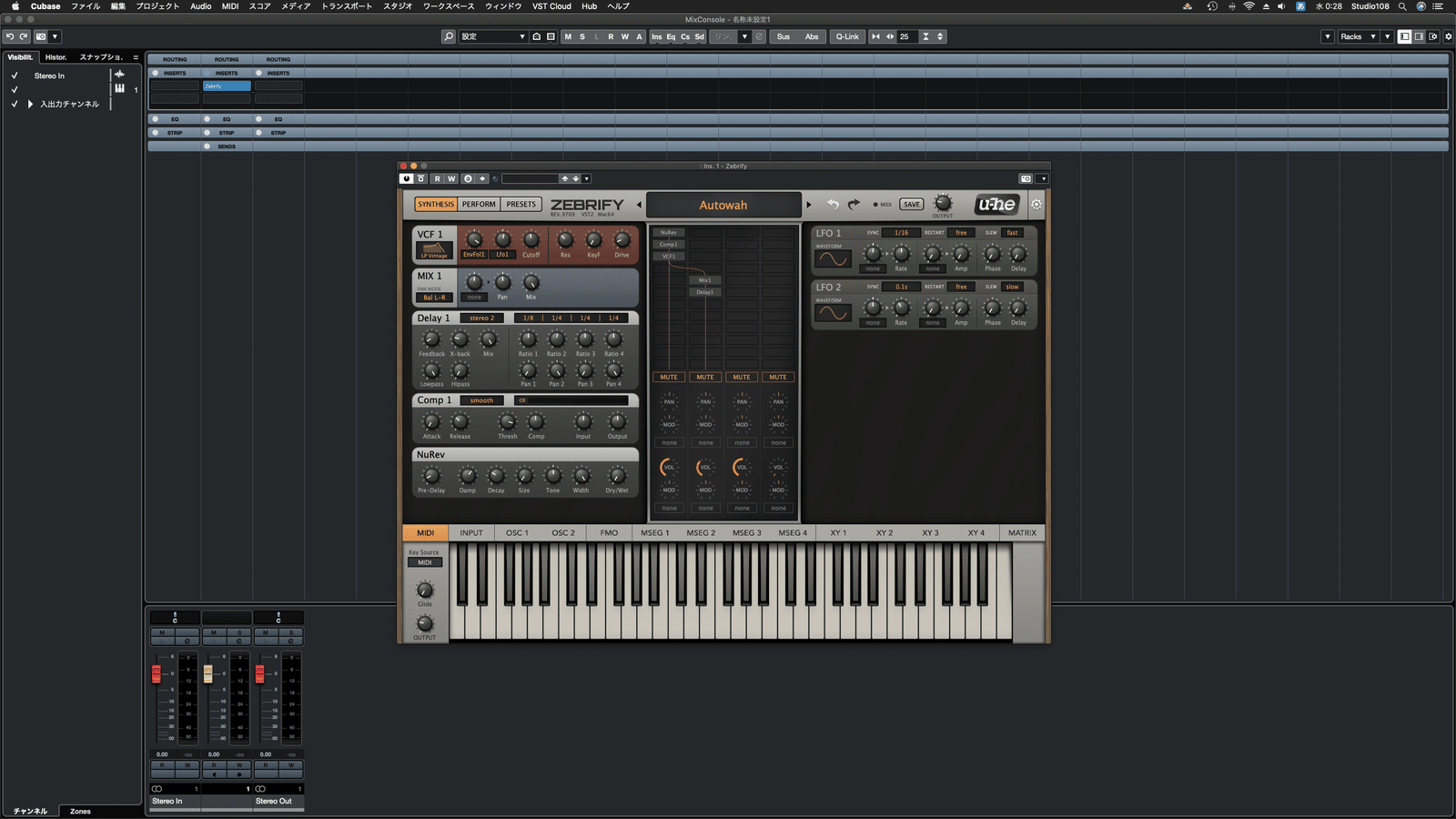This screenshot has height=819, width=1456.
Task: Toggle plugin Write automation W button
Action: point(451,178)
